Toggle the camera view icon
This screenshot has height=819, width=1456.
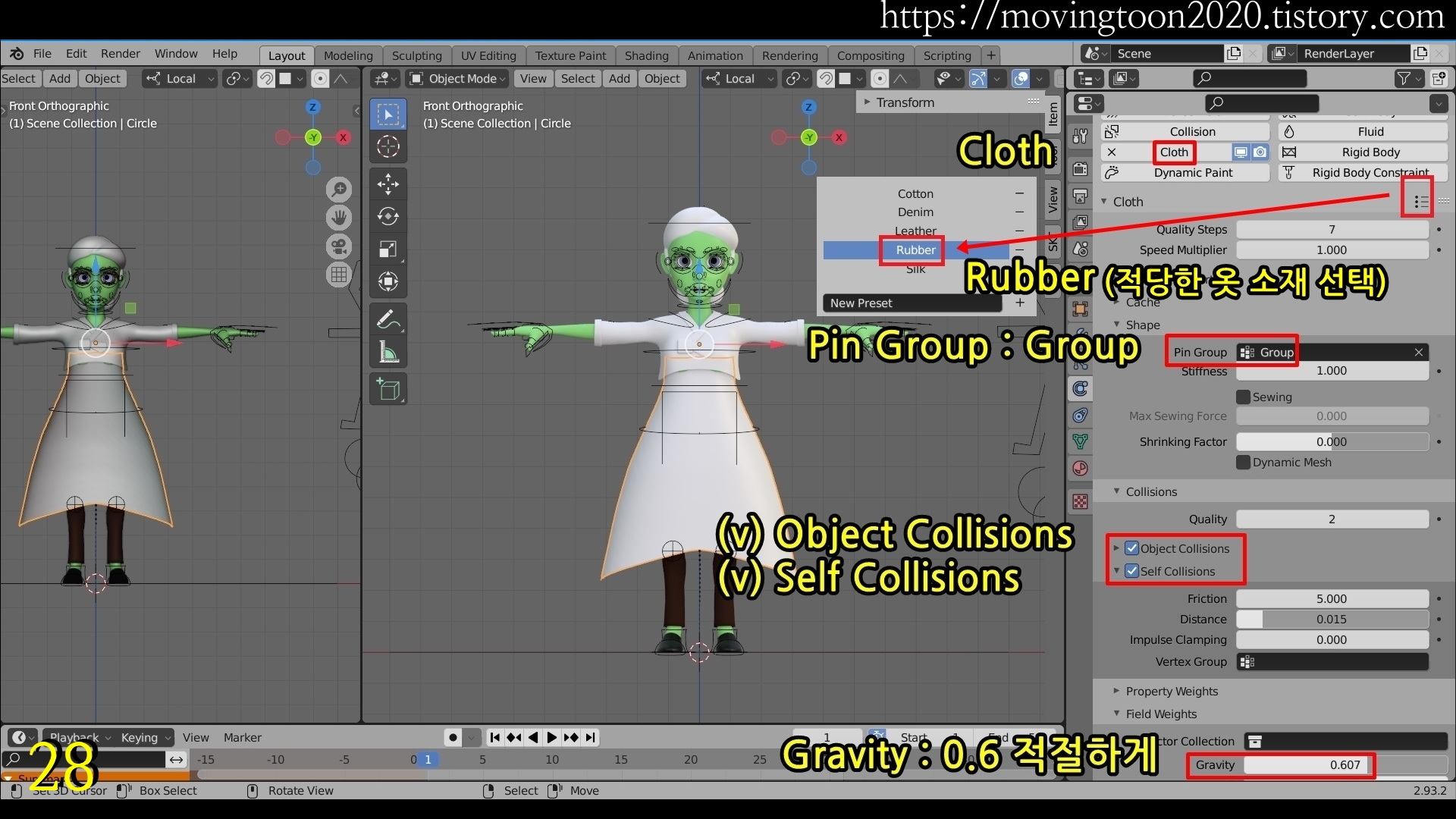339,246
